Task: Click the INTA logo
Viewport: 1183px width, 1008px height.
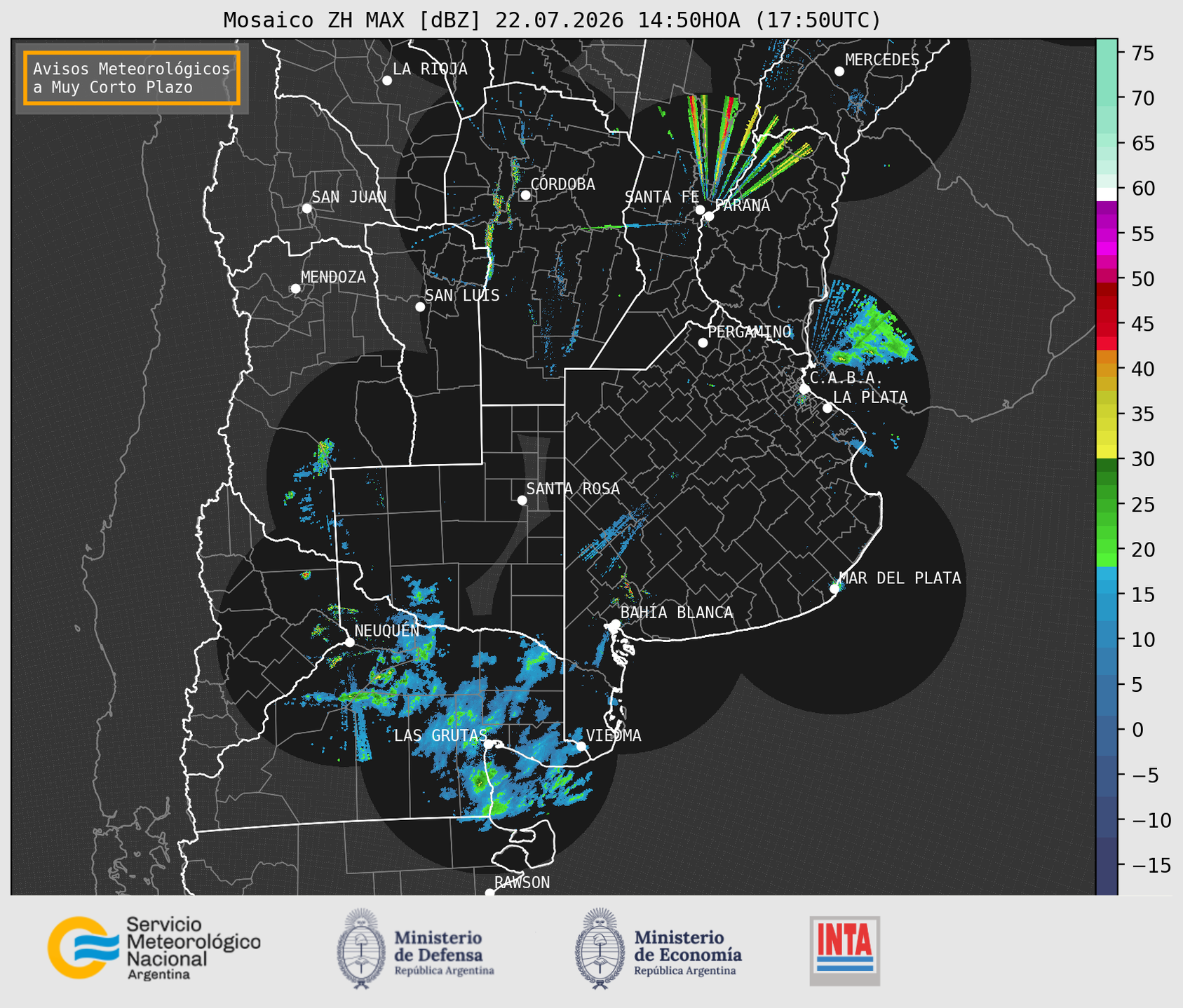Action: 845,951
